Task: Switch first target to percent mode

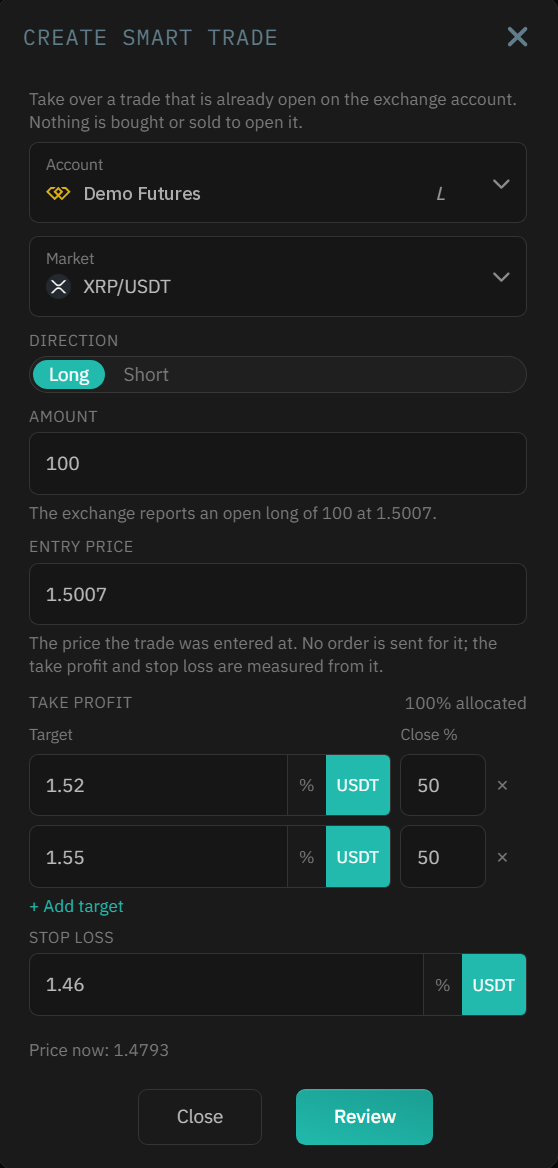Action: pos(307,785)
